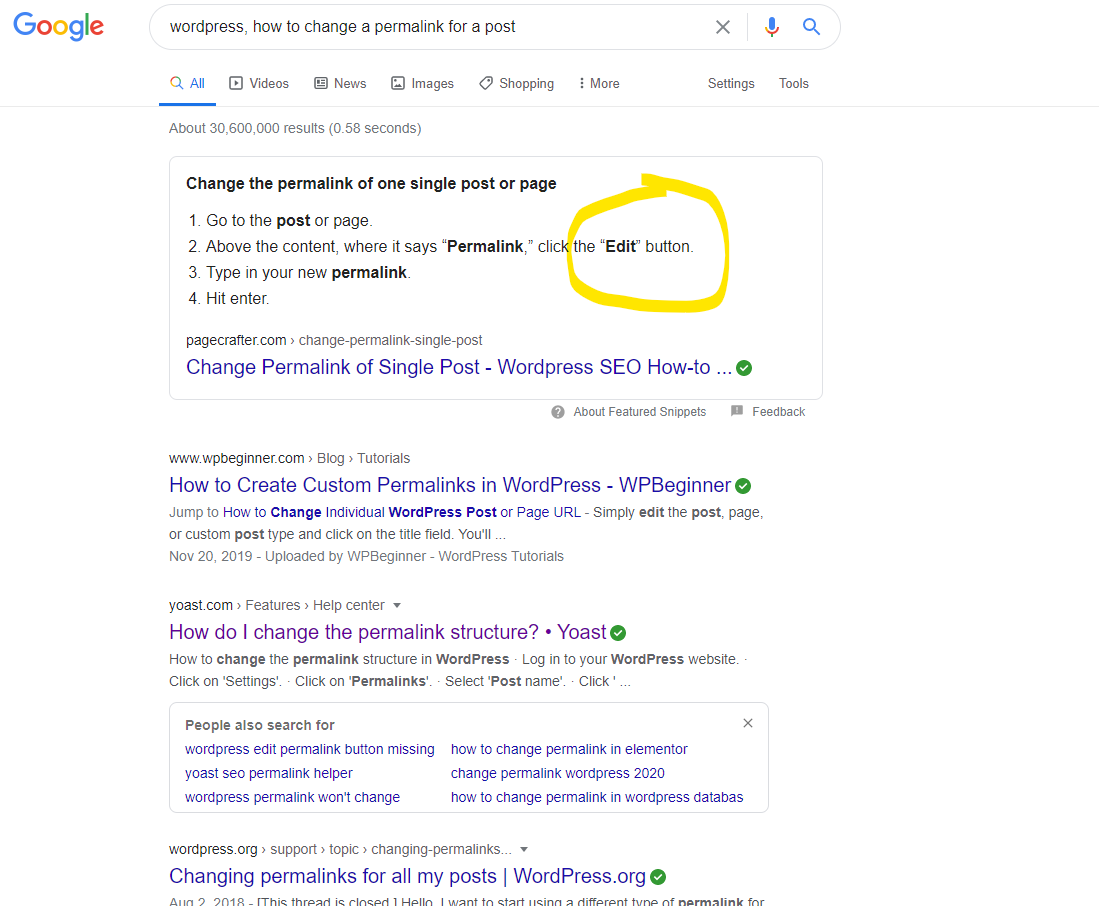Click 'wordpress edit permalink button missing' suggestion
The width and height of the screenshot is (1099, 906).
pos(310,749)
